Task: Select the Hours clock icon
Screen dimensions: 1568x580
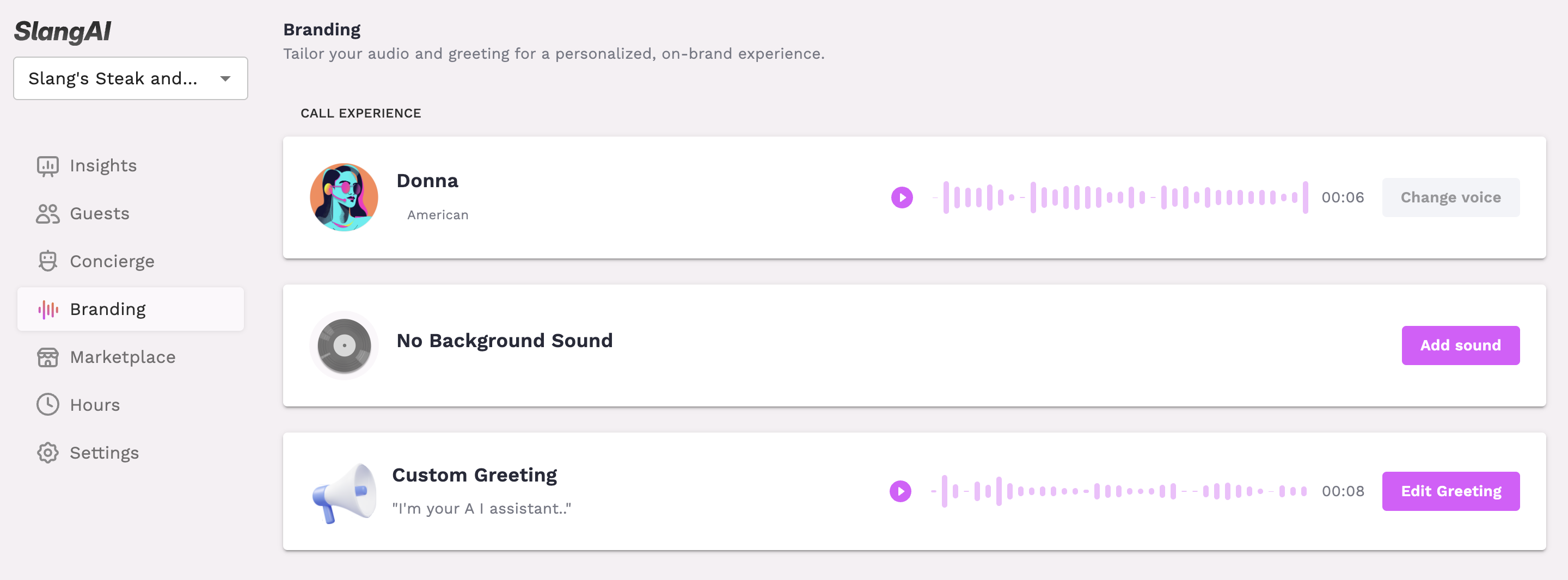Action: [x=47, y=405]
